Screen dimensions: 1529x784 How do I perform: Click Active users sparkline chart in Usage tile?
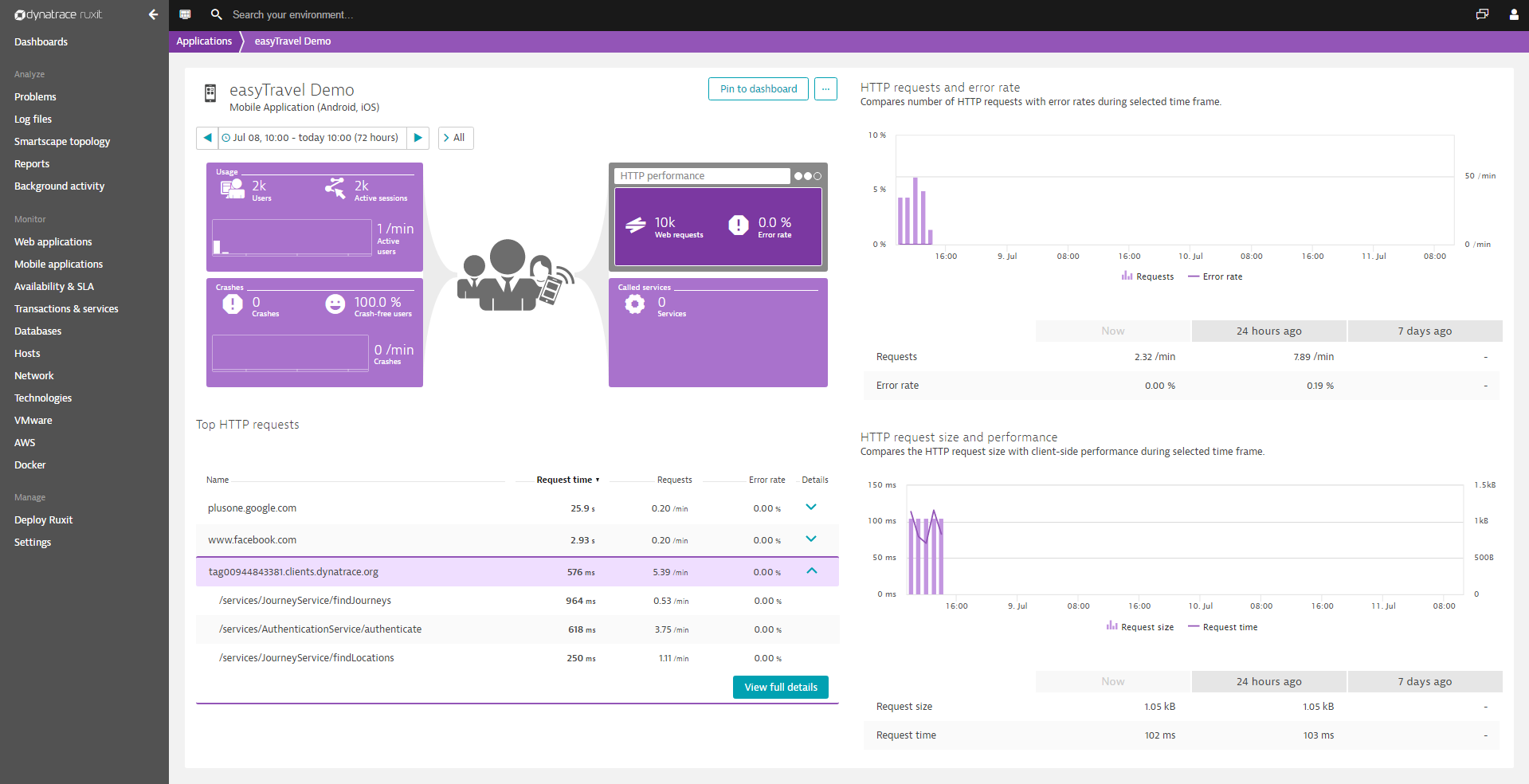(292, 237)
